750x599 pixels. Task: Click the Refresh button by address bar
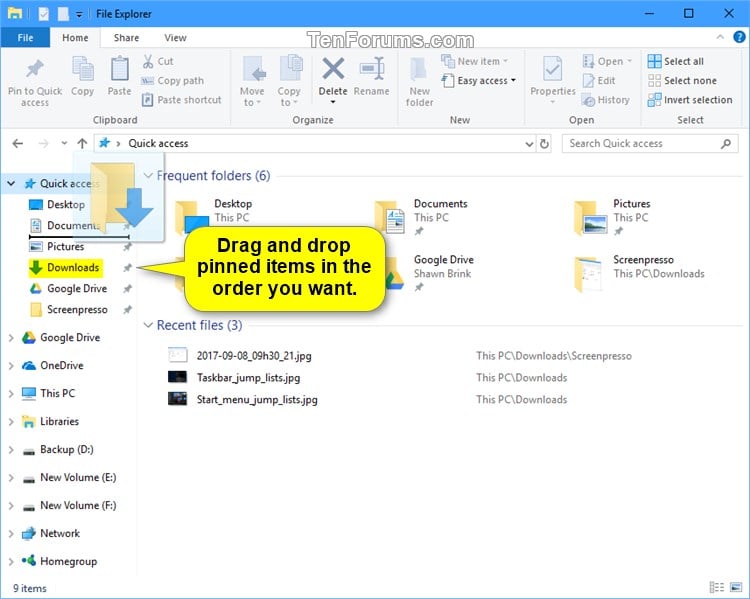pos(544,144)
